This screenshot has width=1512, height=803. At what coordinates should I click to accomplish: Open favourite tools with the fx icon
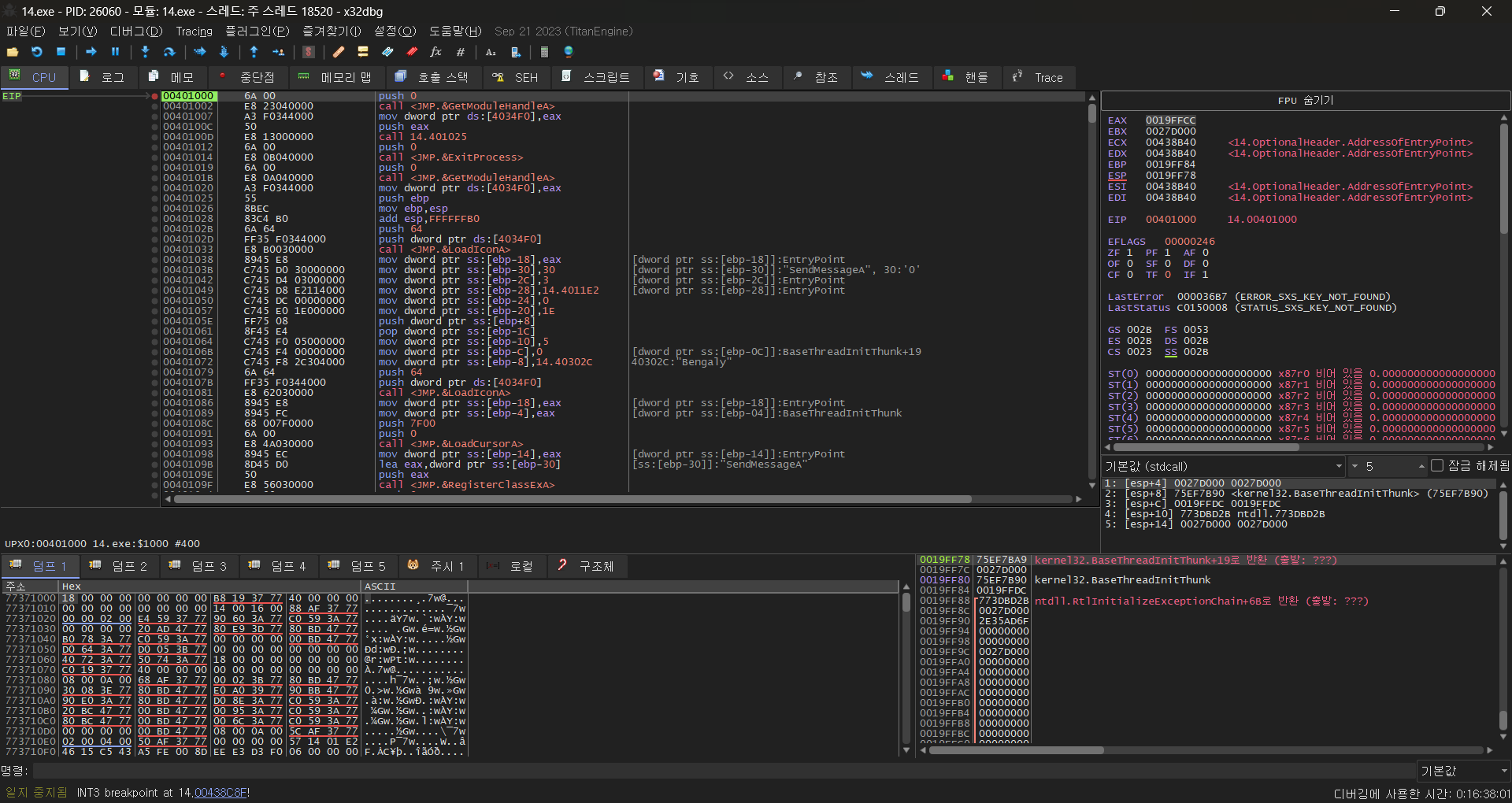pos(436,52)
